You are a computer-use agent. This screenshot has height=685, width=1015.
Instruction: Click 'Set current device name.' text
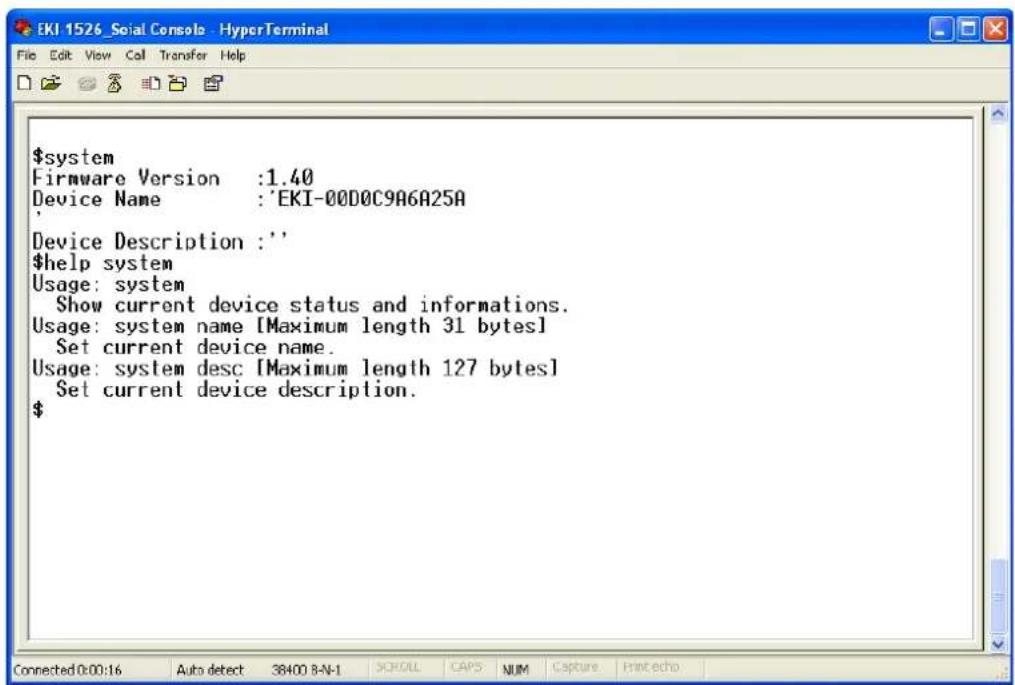[x=195, y=347]
